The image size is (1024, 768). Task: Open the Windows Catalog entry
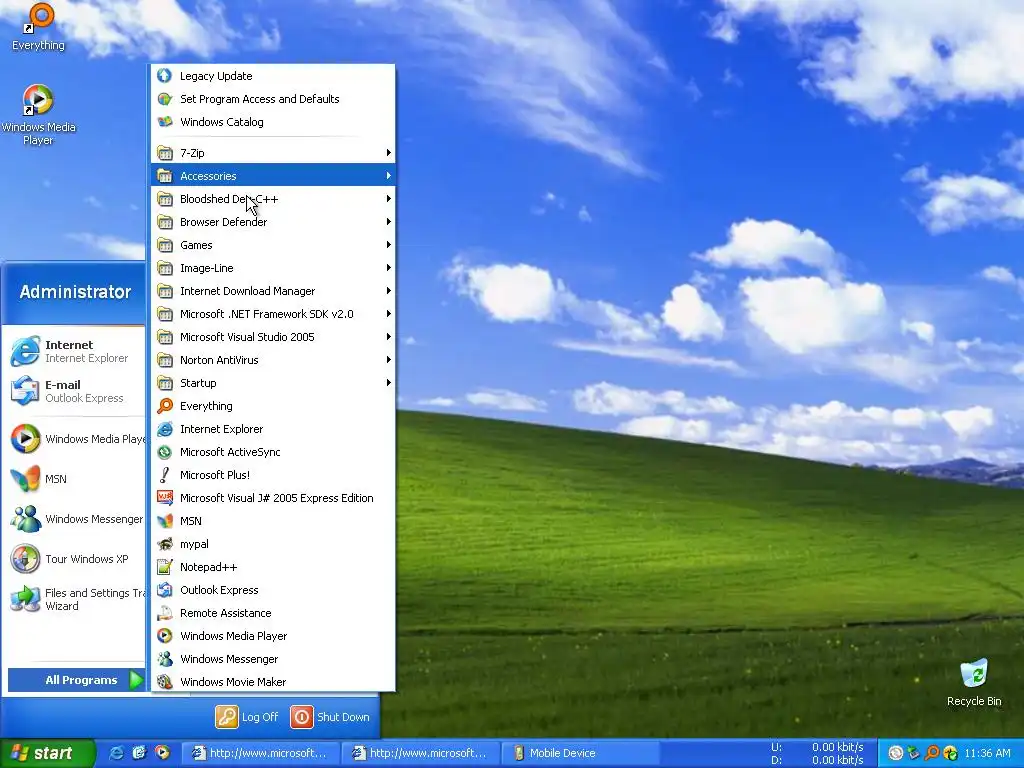tap(273, 122)
